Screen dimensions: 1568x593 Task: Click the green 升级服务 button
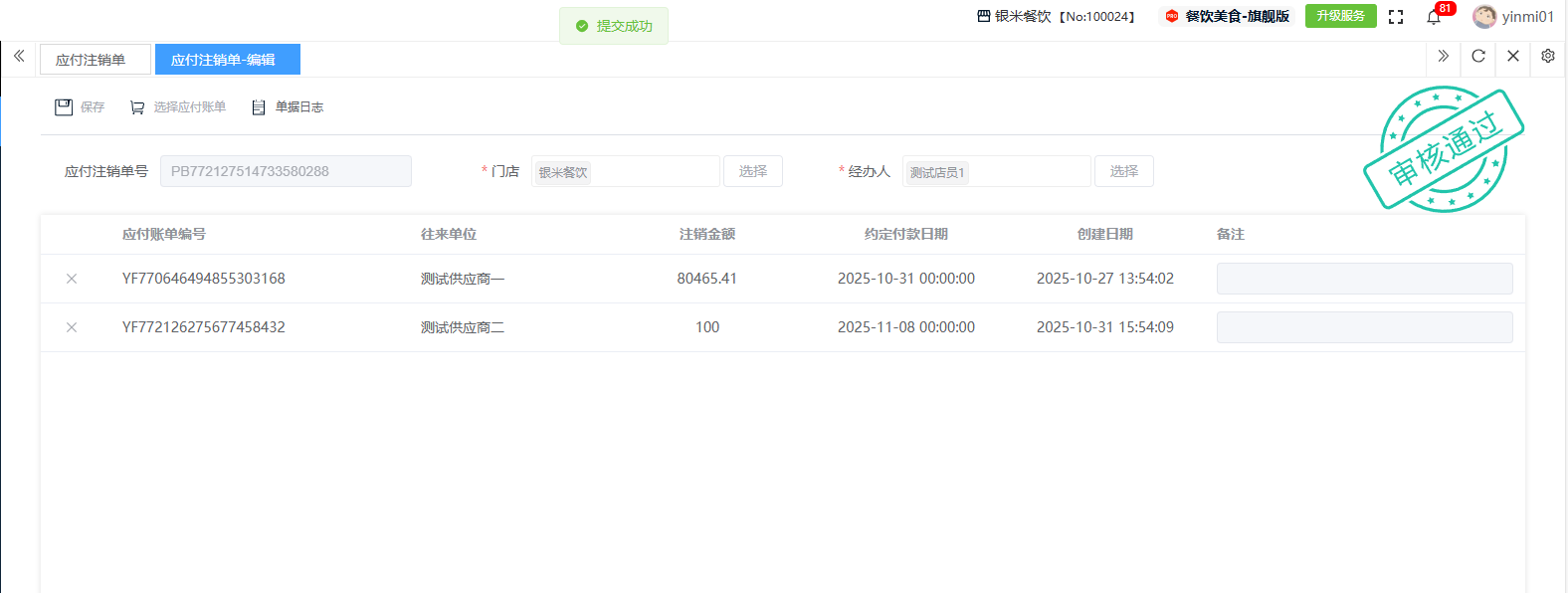[1340, 16]
